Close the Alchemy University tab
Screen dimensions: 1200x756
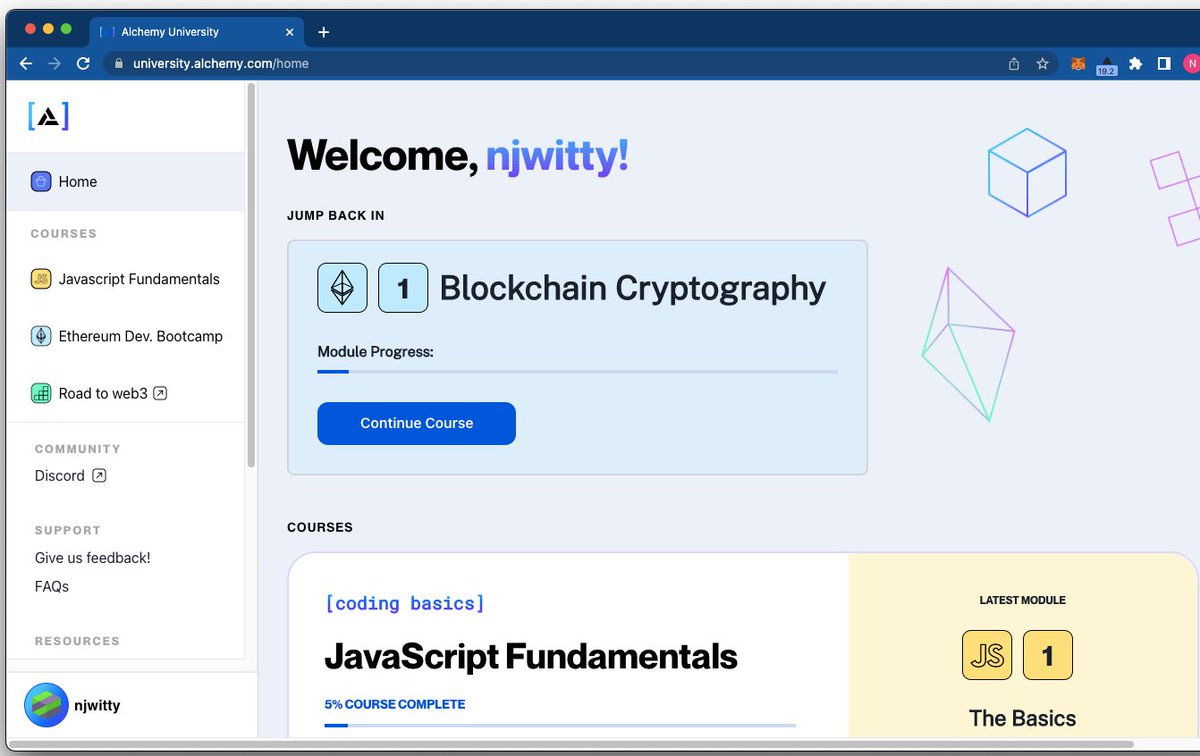coord(290,32)
